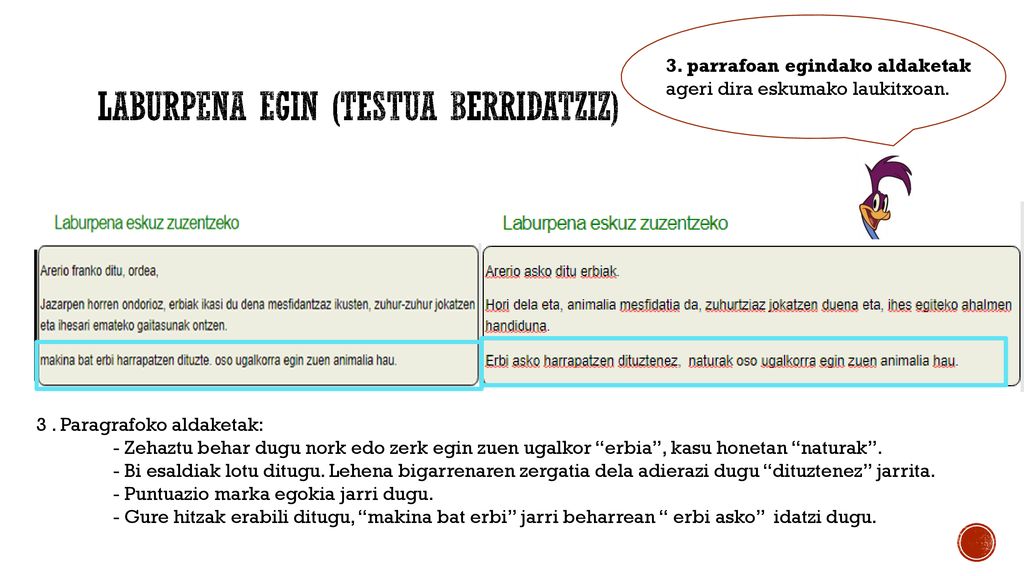The height and width of the screenshot is (576, 1024).
Task: Click the red round button at bottom right
Action: [976, 542]
